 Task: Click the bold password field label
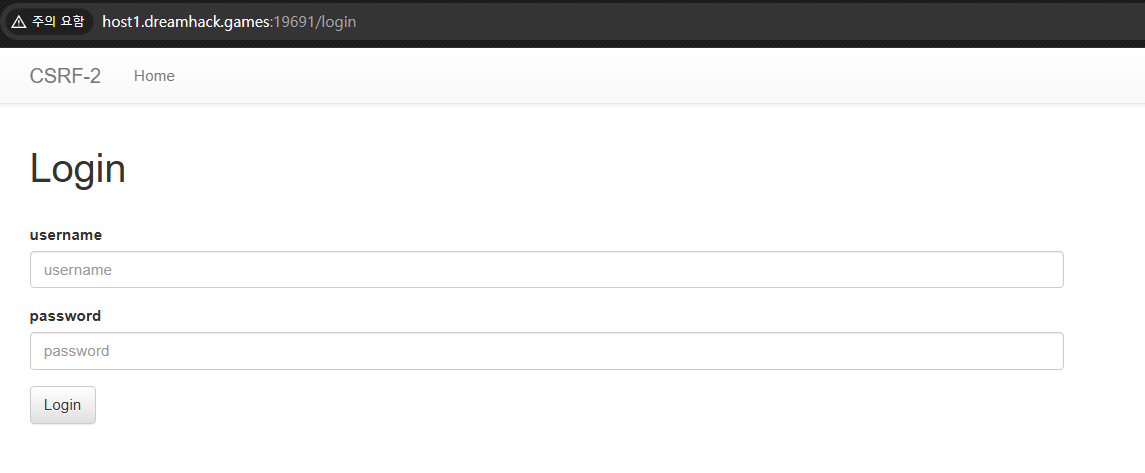pyautogui.click(x=65, y=316)
